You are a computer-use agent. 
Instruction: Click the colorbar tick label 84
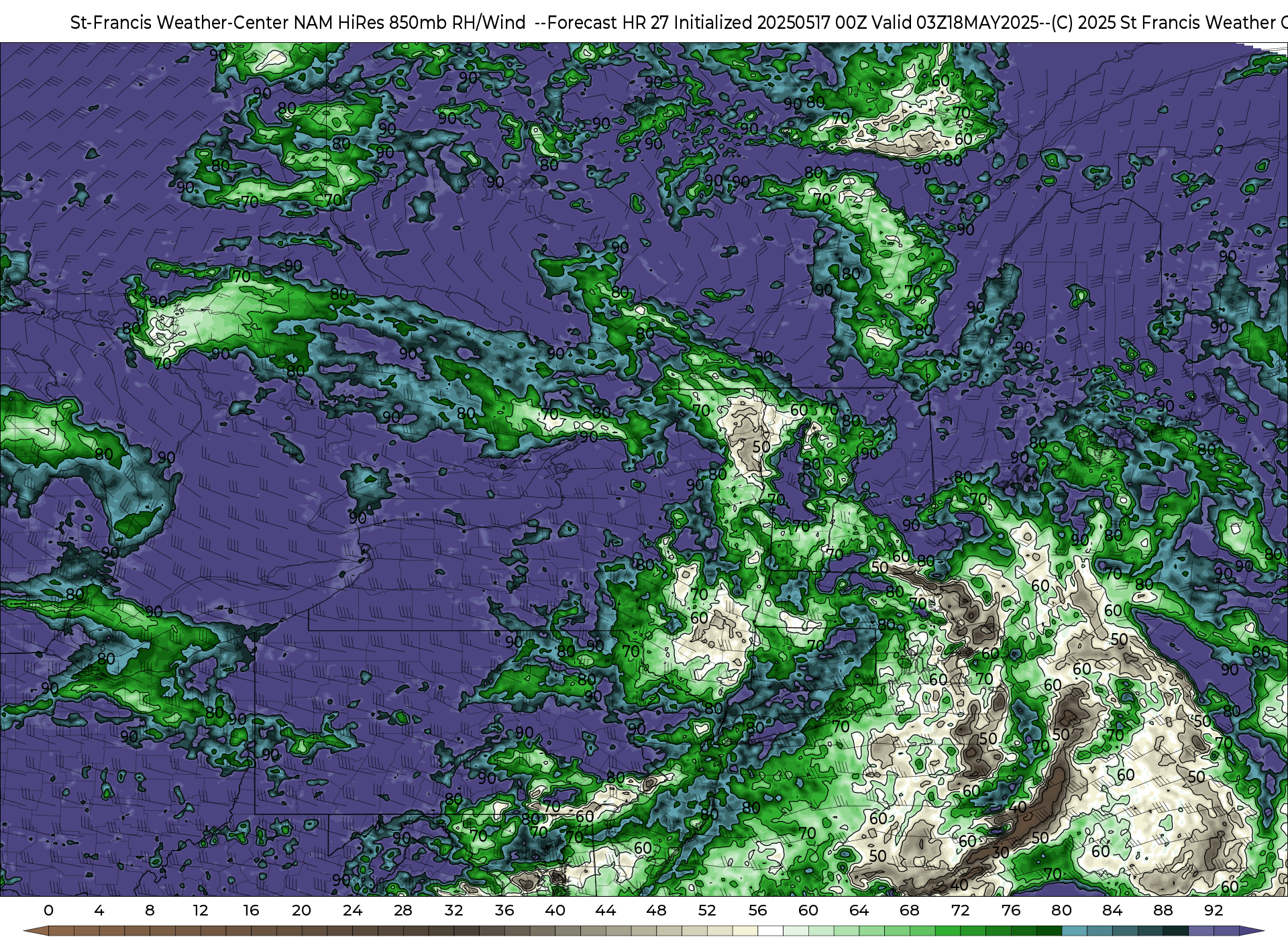tap(1112, 910)
